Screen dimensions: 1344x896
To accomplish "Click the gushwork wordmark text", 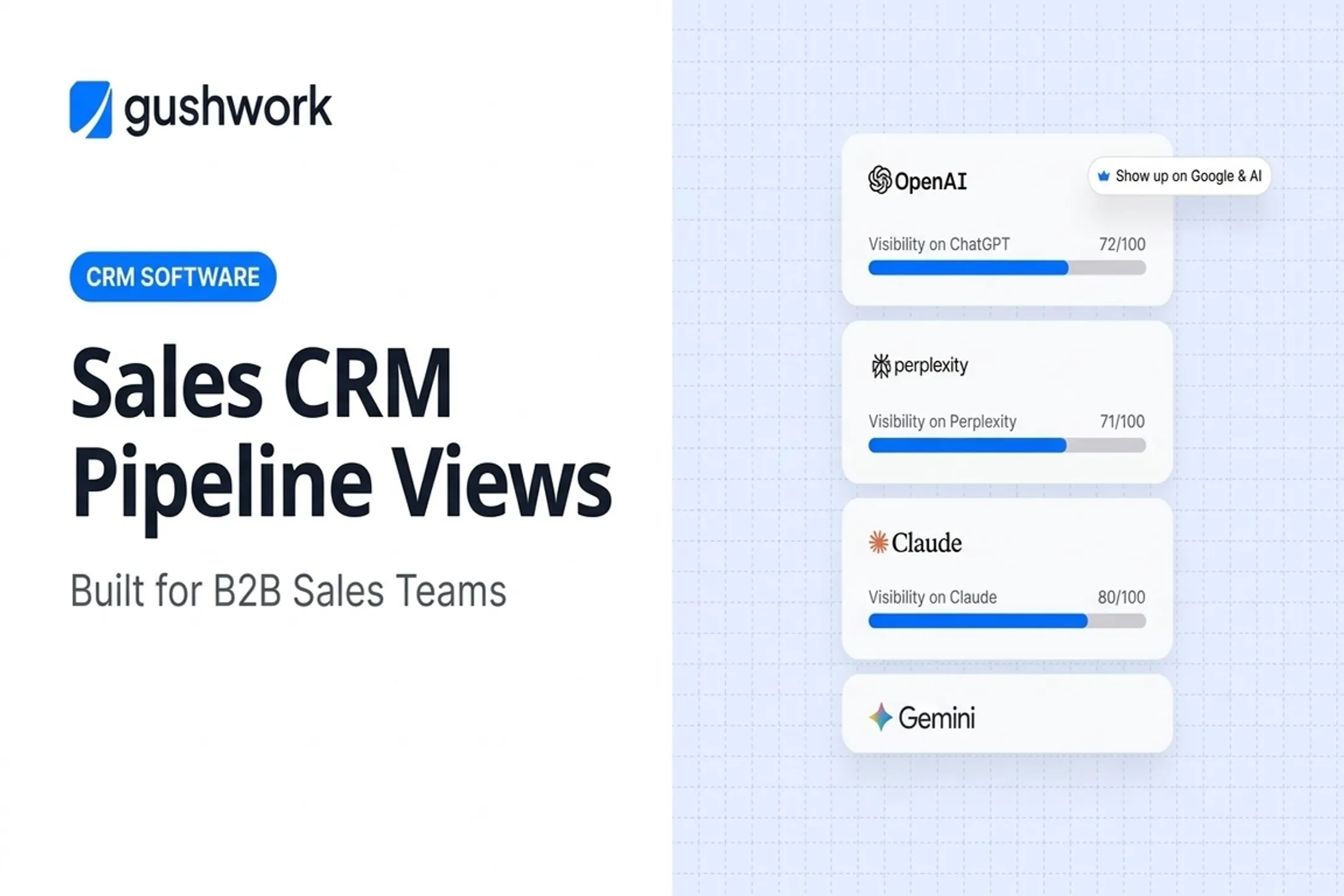I will coord(228,109).
